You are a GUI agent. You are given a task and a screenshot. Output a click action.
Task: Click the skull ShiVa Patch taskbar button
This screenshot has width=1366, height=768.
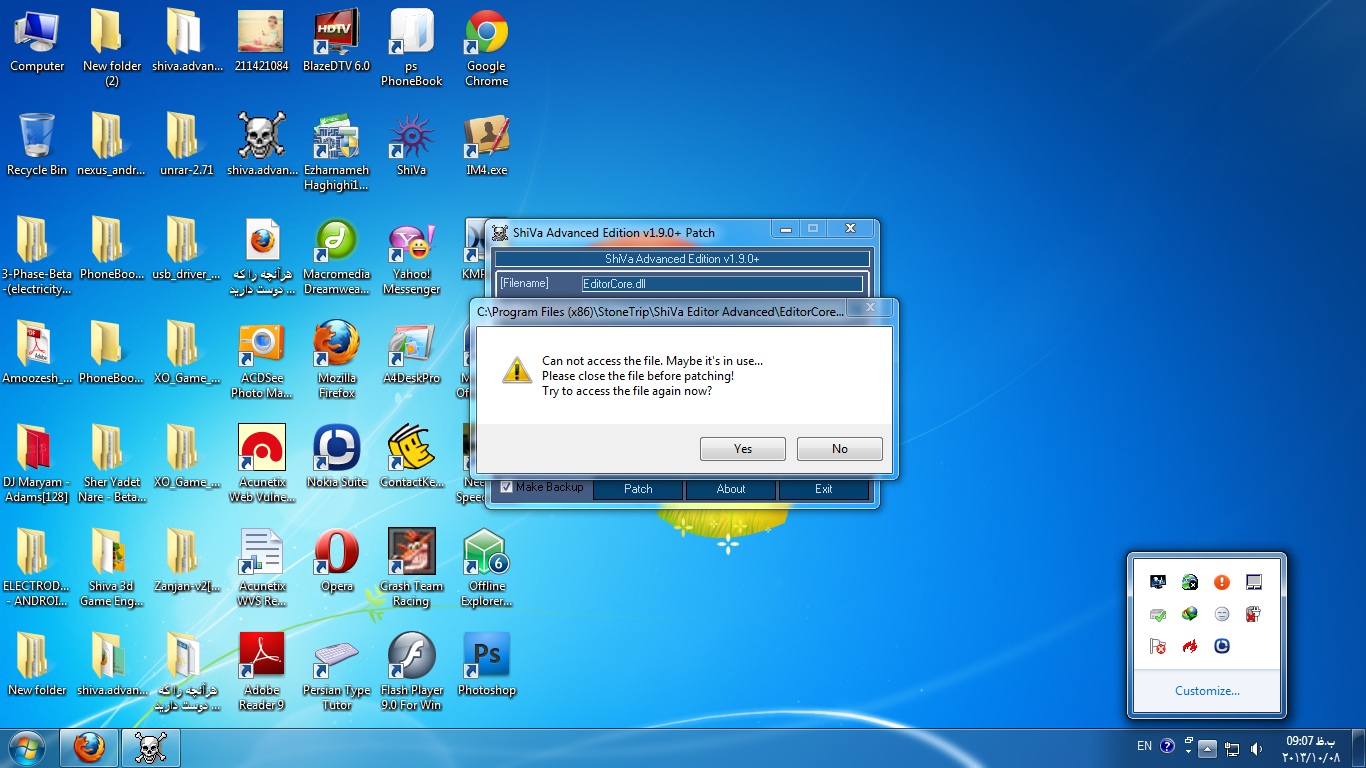pos(151,748)
